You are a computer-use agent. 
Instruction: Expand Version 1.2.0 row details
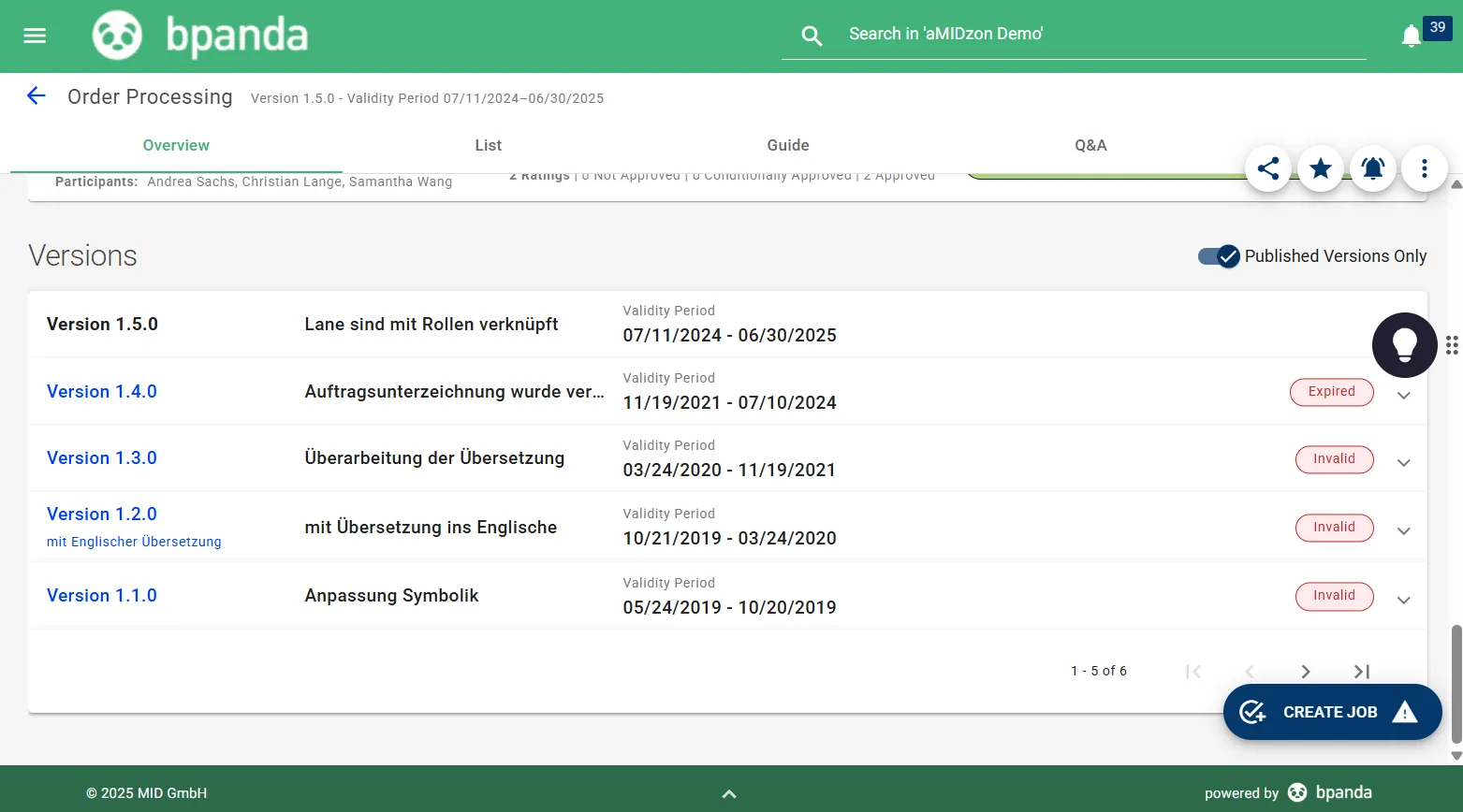1404,531
